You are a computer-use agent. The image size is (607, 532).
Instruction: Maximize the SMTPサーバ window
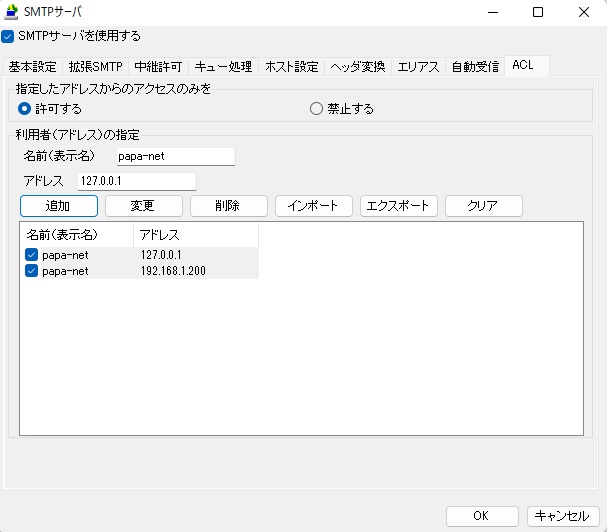(x=538, y=12)
